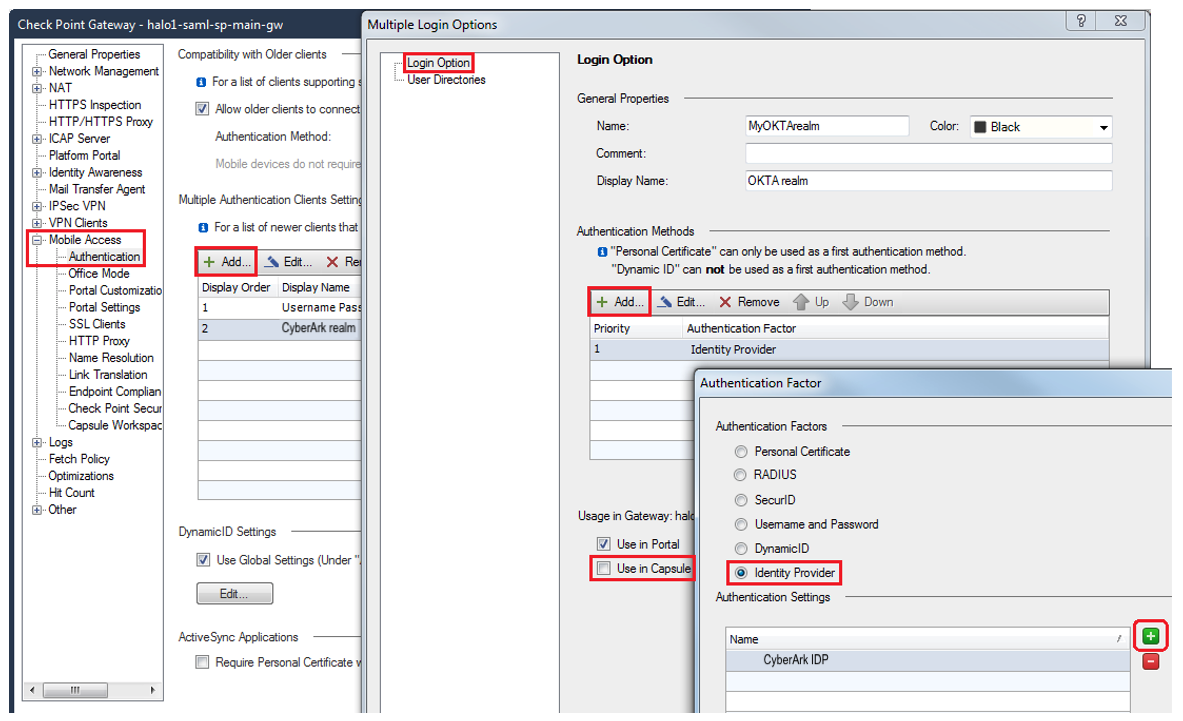Add an Identity Provider with the green plus icon
This screenshot has height=721, width=1183.
[x=1150, y=636]
